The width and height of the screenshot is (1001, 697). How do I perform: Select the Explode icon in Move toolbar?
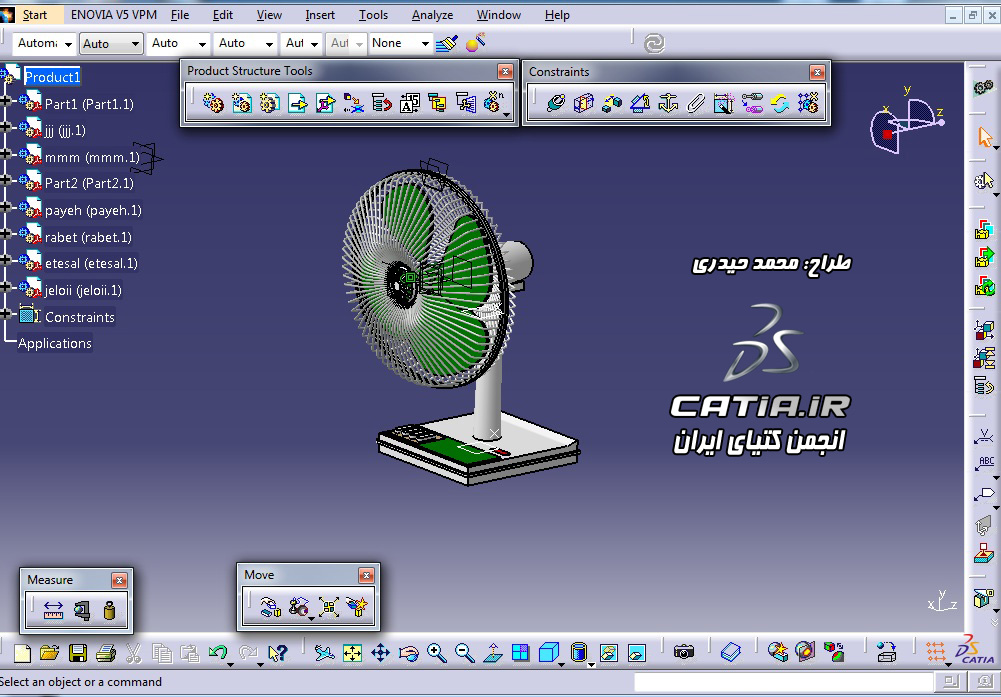(x=329, y=606)
